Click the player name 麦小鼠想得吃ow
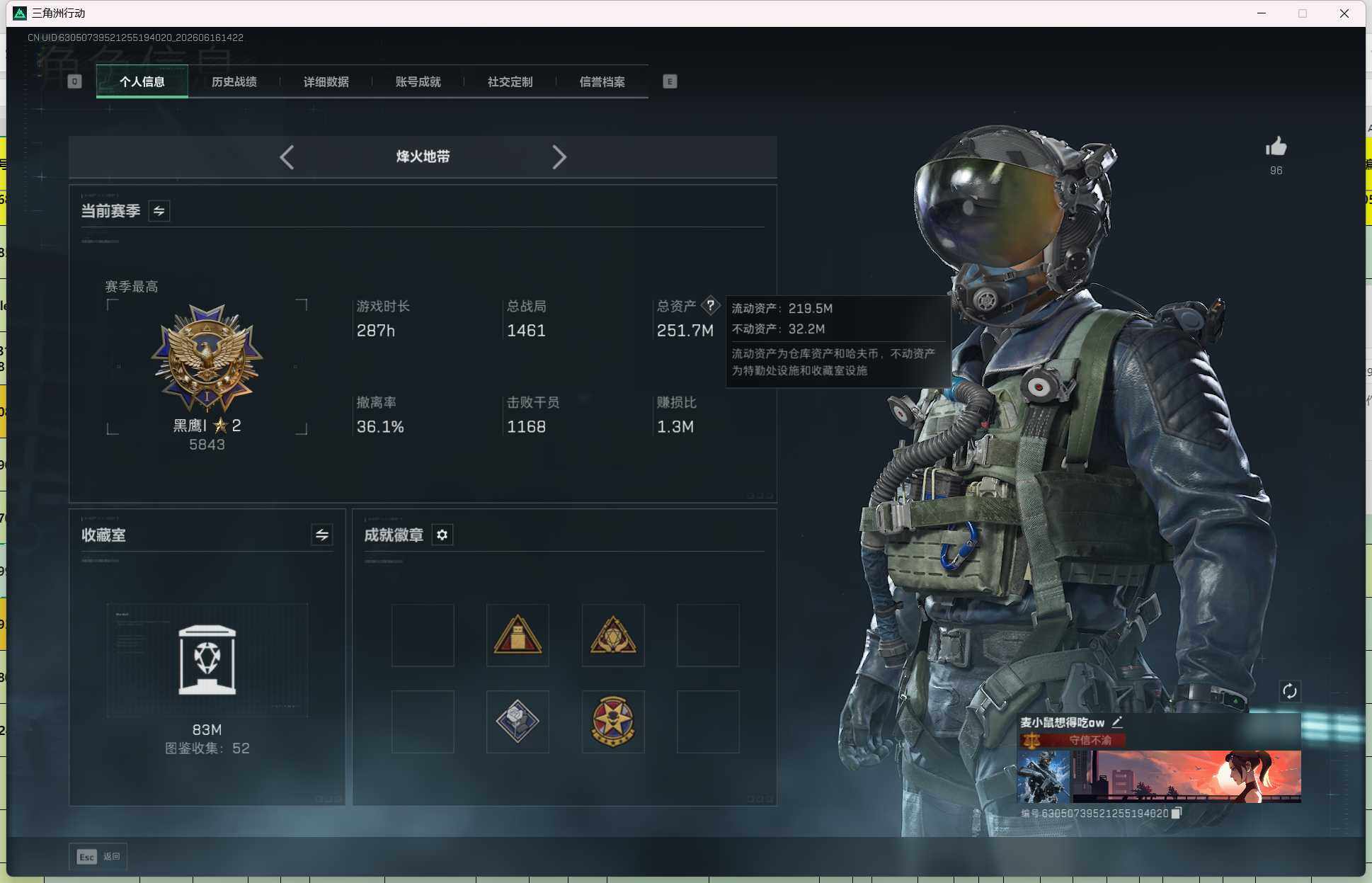Viewport: 1372px width, 883px height. click(x=1062, y=723)
